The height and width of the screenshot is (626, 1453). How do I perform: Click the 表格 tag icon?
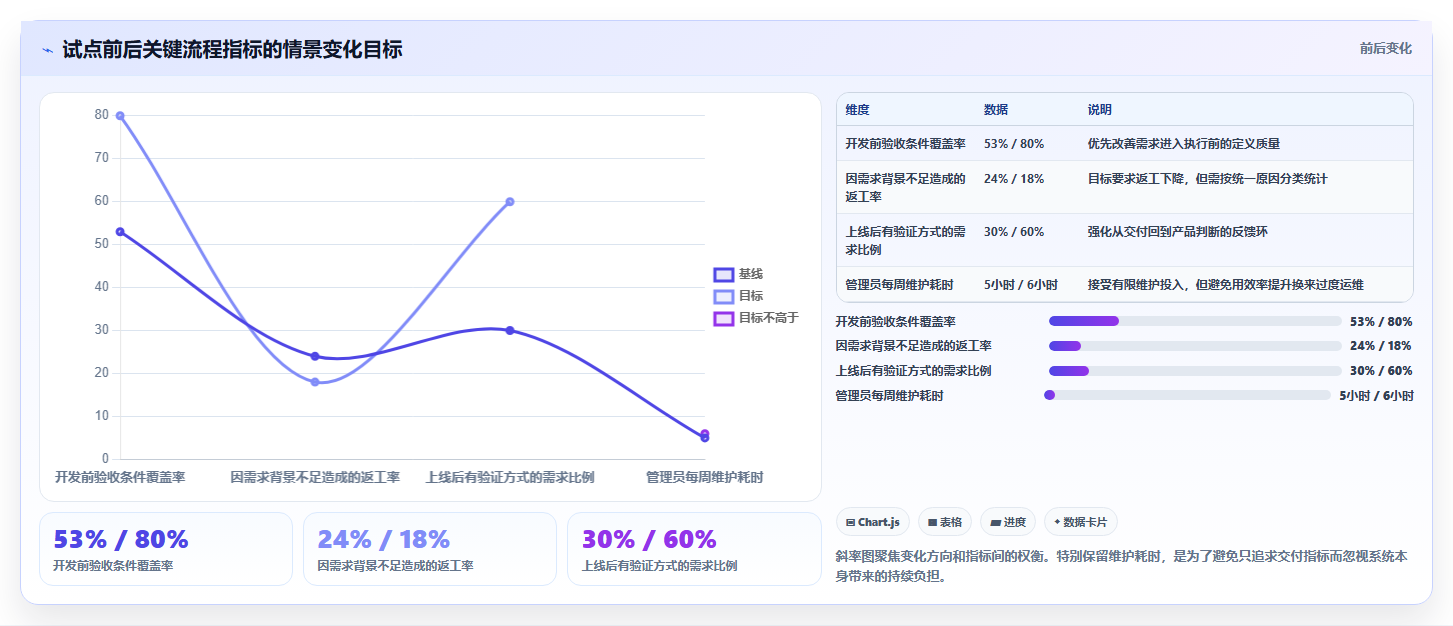pyautogui.click(x=932, y=522)
